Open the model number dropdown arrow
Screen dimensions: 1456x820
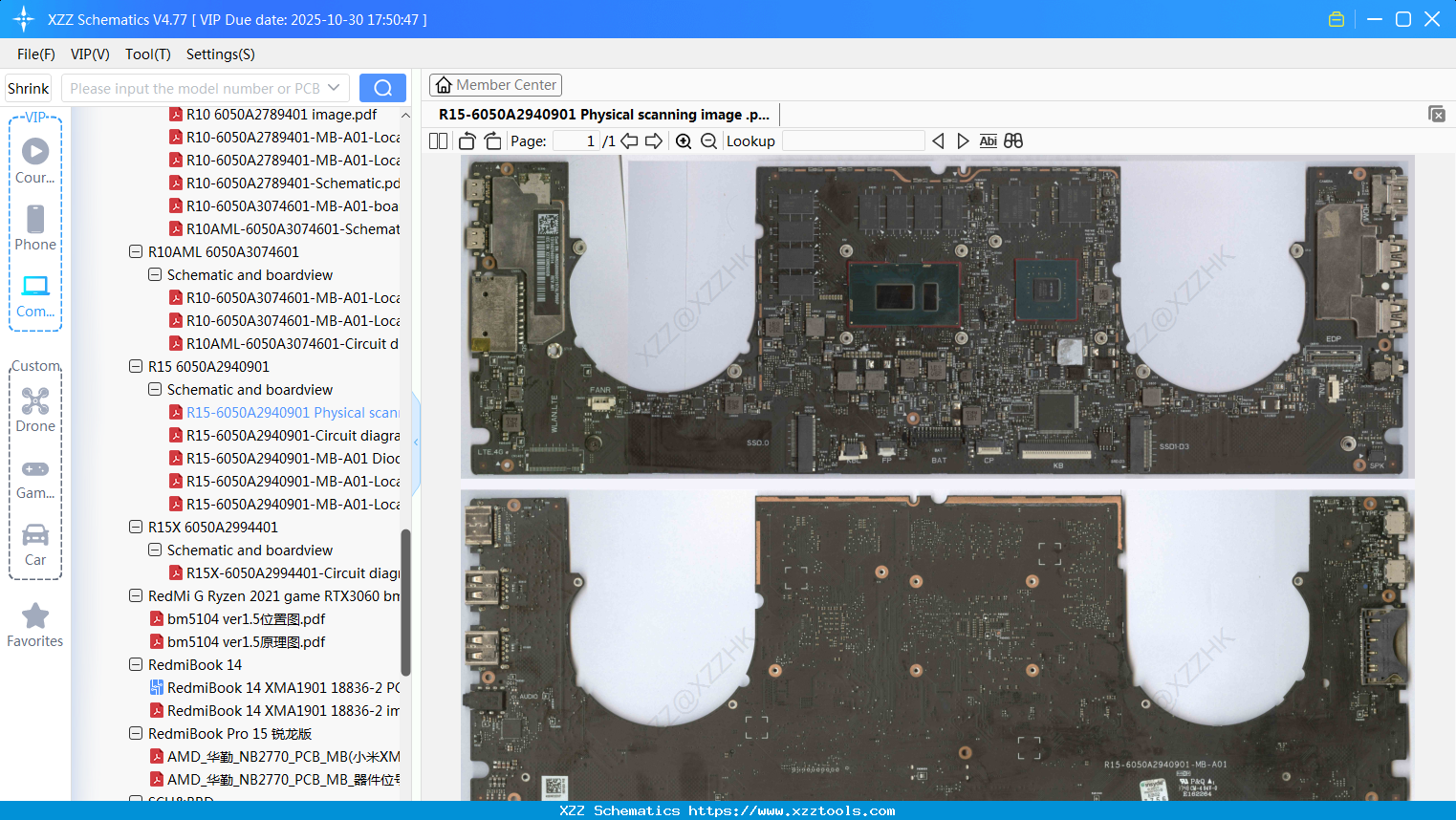coord(334,88)
